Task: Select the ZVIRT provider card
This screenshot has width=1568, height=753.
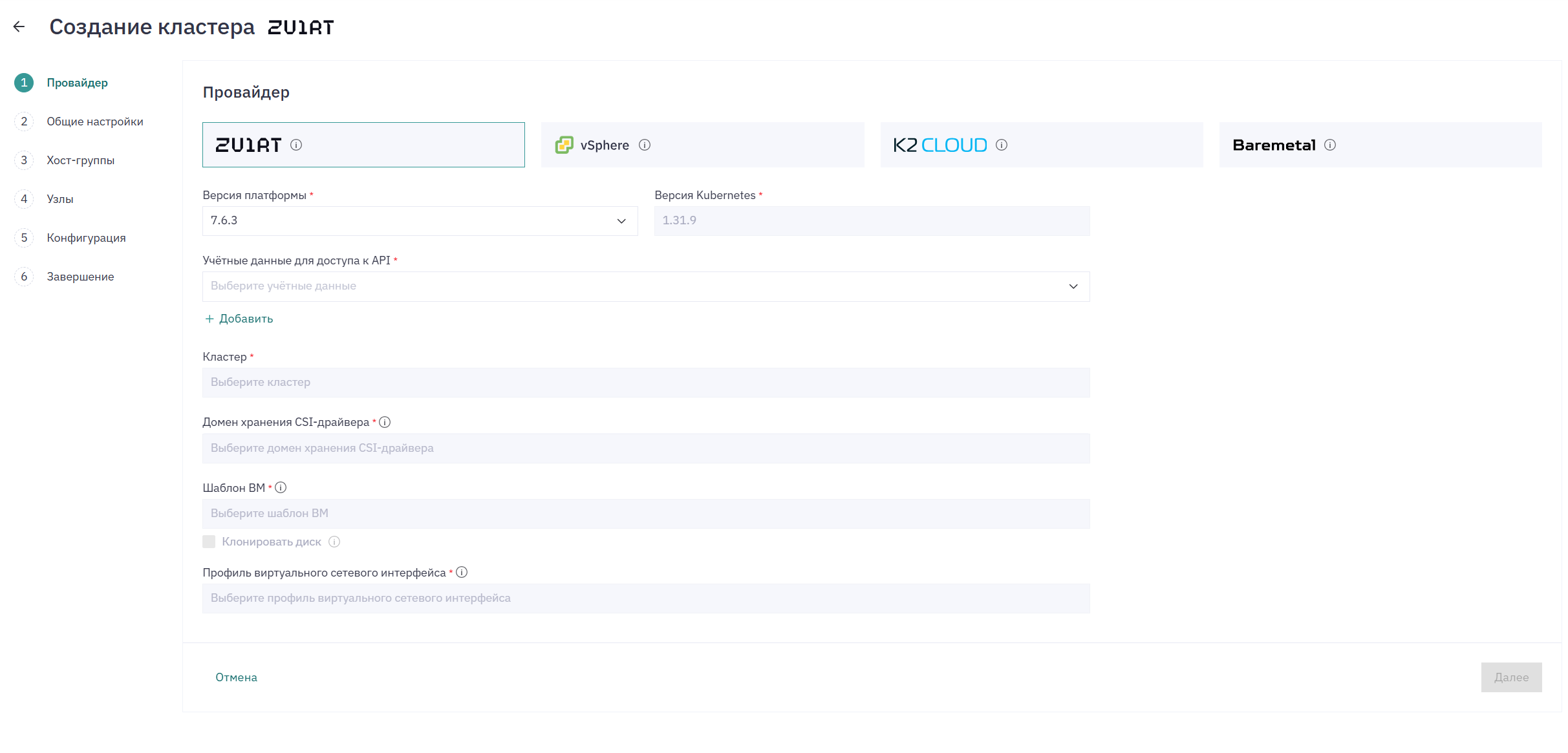Action: 363,145
